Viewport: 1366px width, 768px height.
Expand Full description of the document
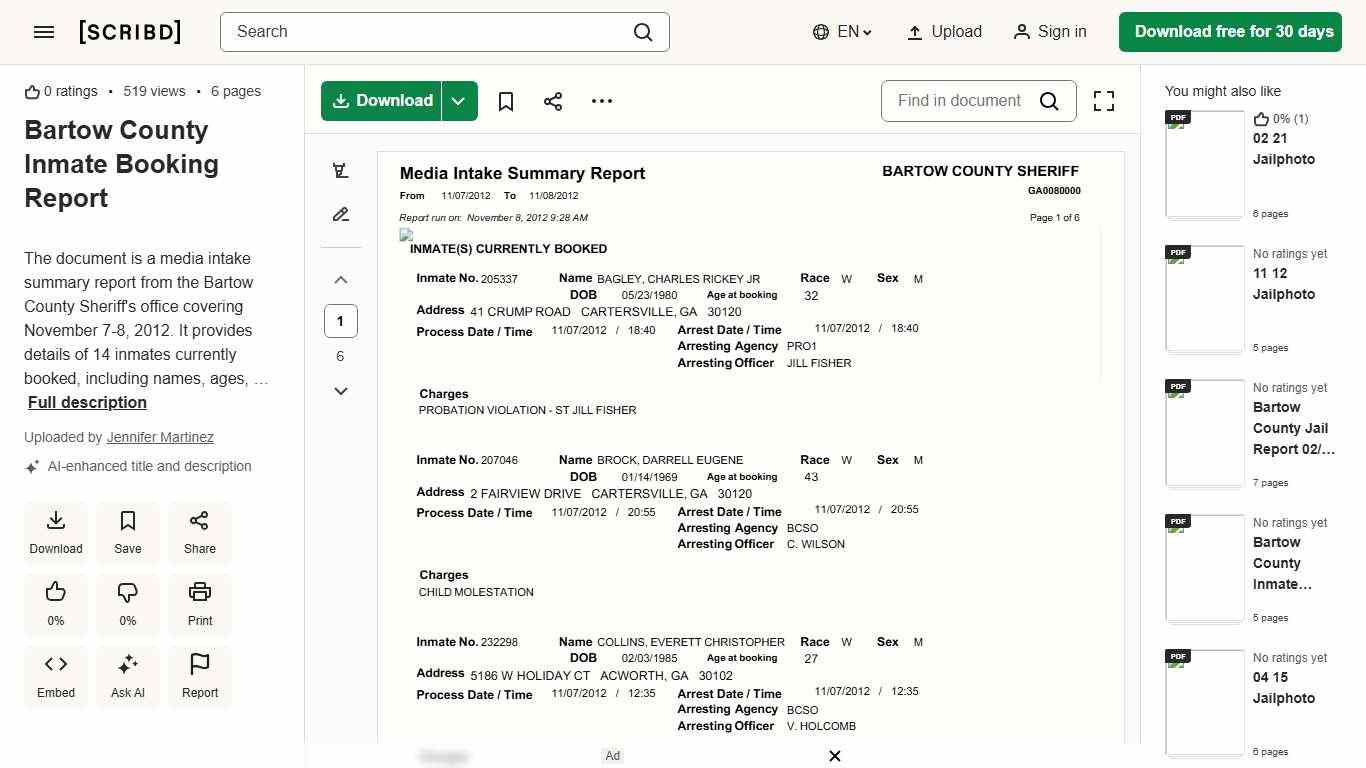click(87, 402)
